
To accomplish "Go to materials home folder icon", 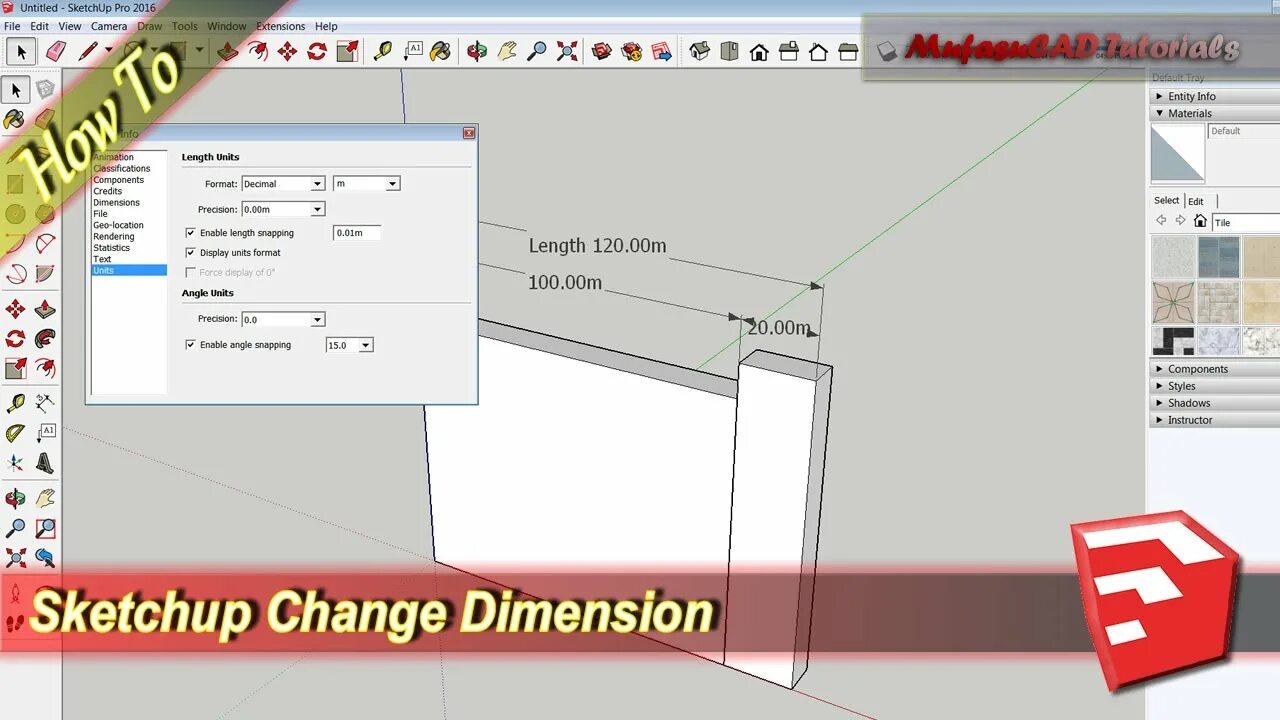I will pos(1200,221).
